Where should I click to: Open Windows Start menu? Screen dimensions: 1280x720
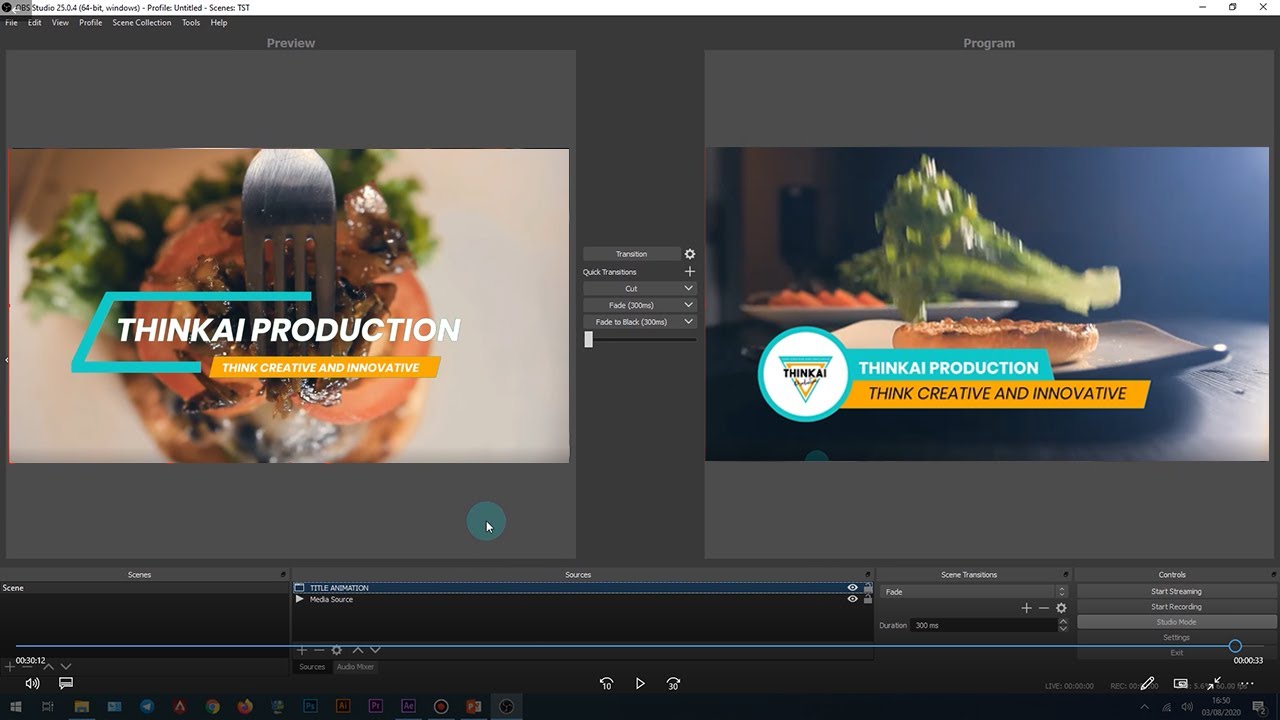(x=16, y=707)
